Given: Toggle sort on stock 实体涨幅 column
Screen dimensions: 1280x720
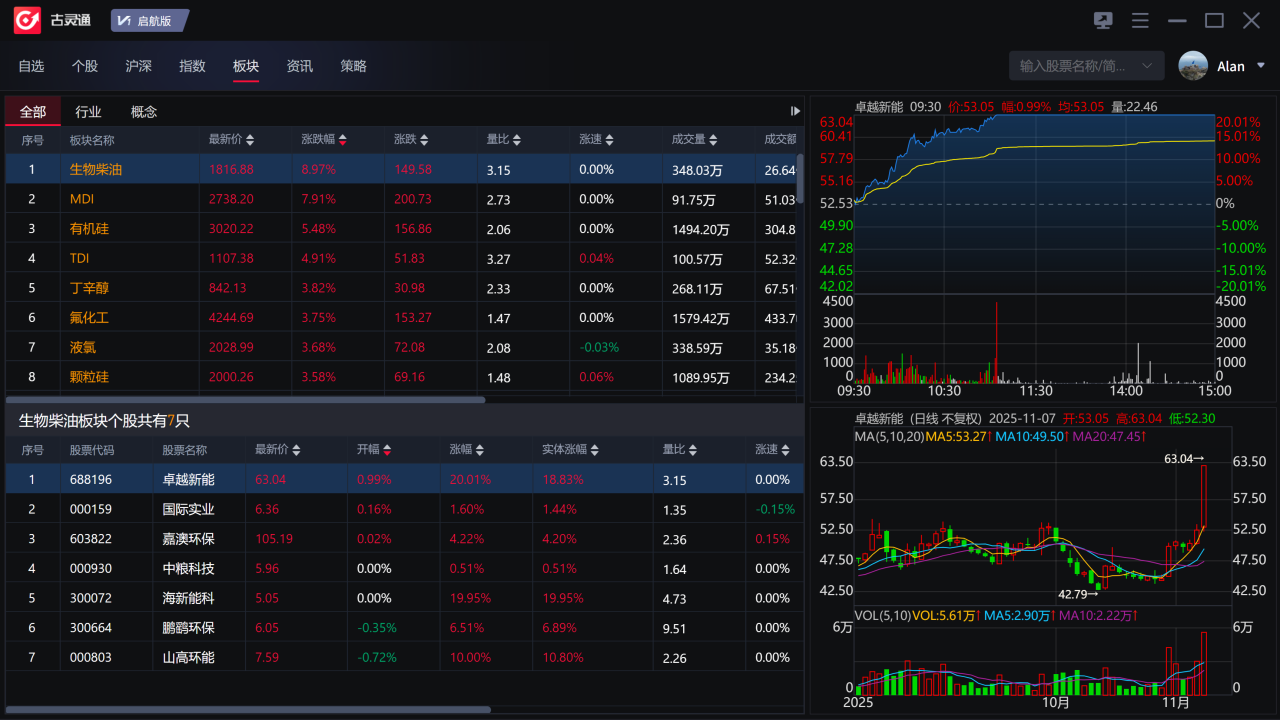Looking at the screenshot, I should (x=595, y=450).
